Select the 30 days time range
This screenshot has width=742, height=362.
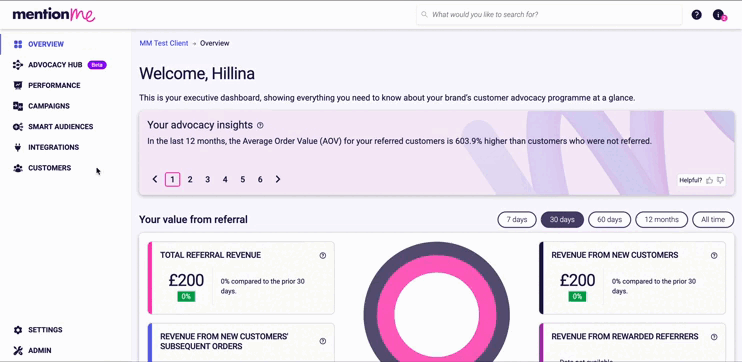coord(562,220)
